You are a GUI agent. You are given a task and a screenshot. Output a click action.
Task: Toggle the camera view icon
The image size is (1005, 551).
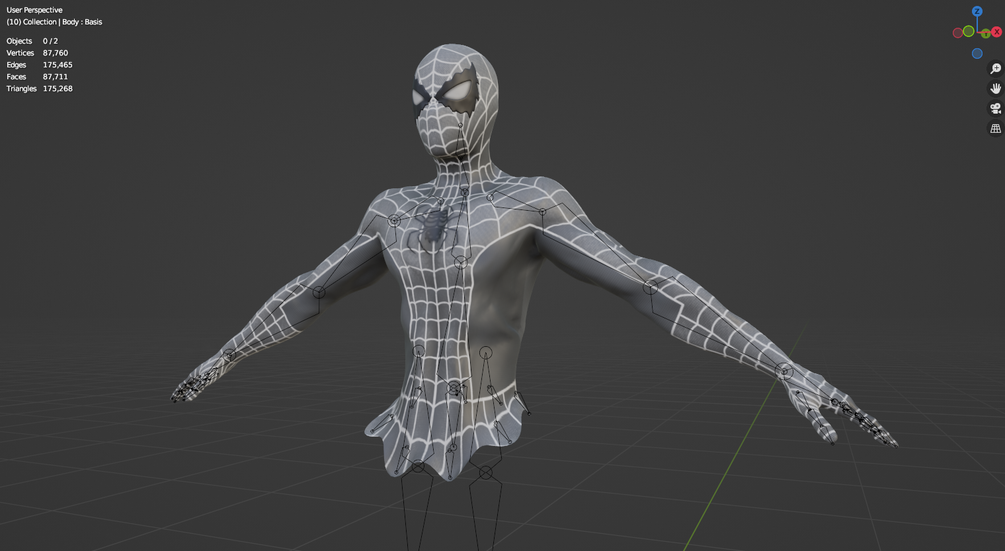pyautogui.click(x=995, y=108)
